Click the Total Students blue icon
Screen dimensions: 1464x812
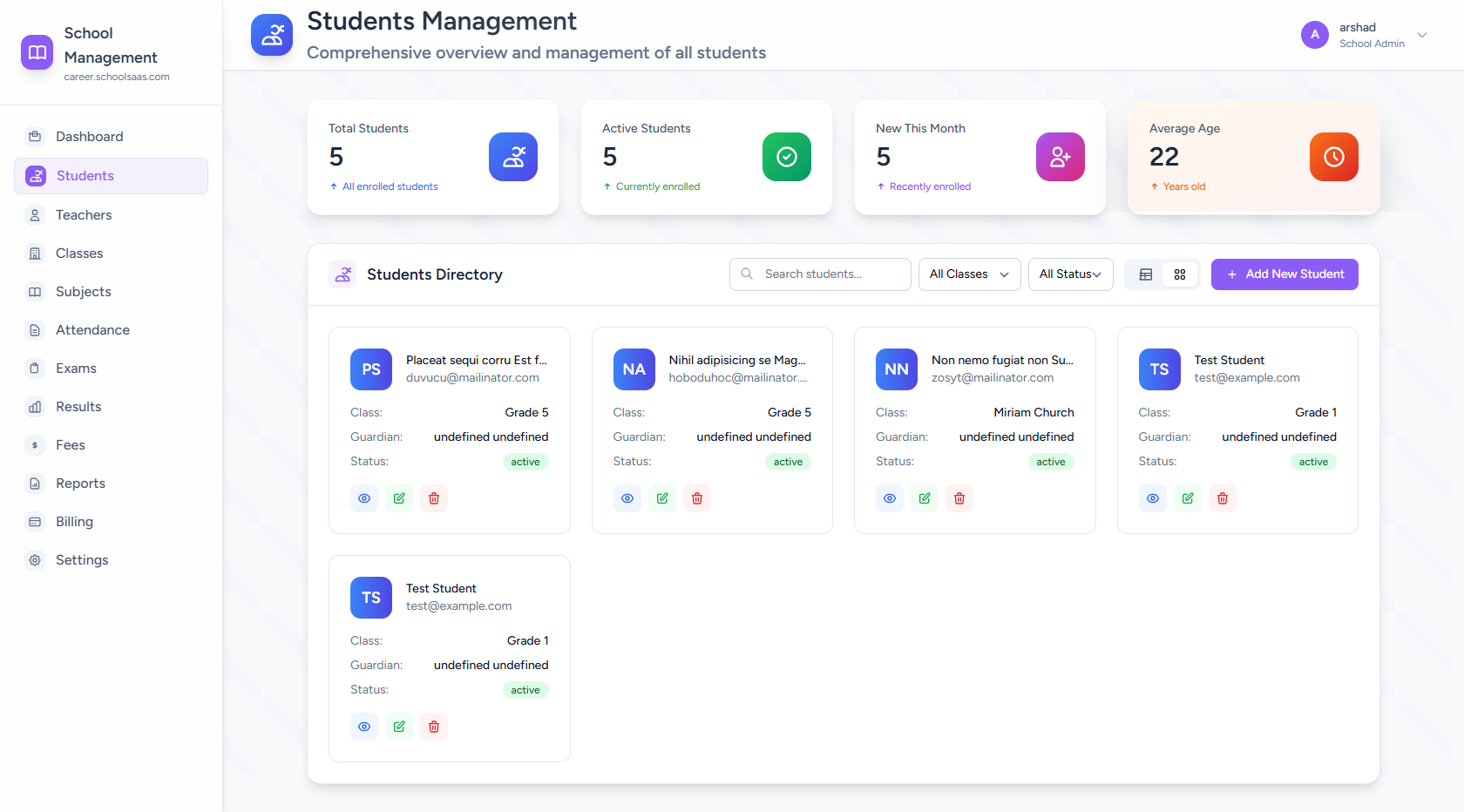tap(513, 157)
